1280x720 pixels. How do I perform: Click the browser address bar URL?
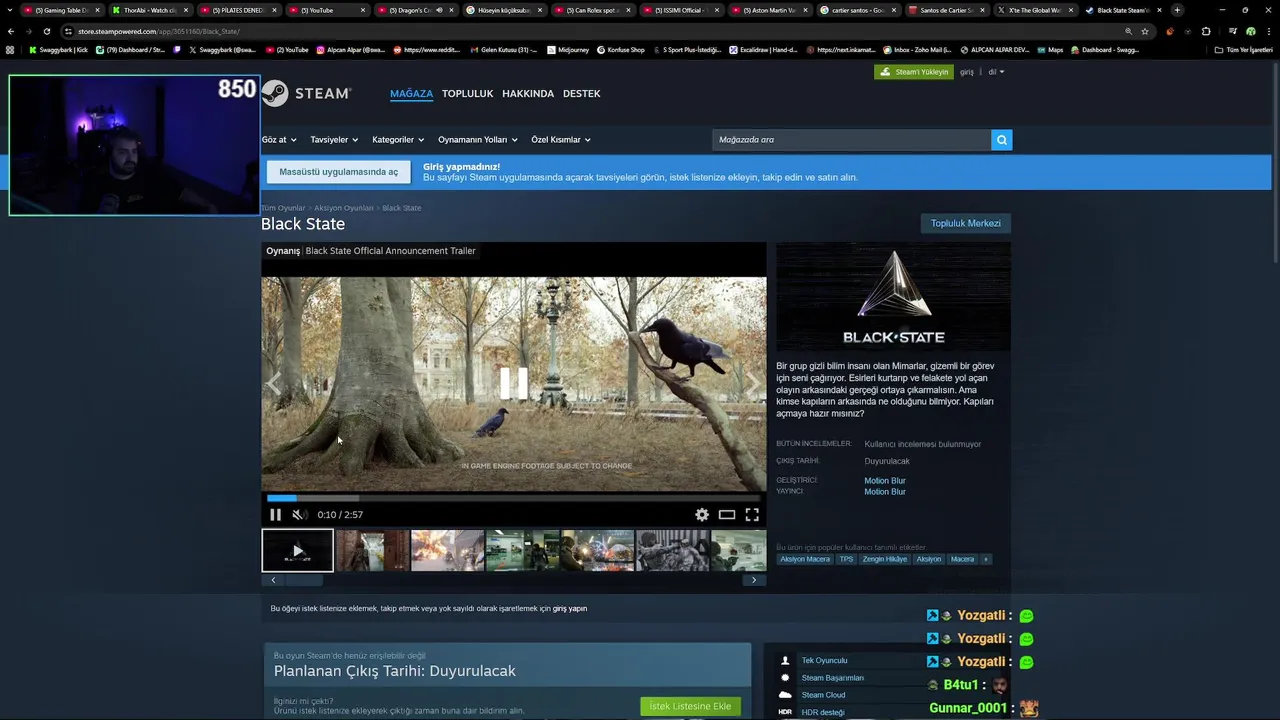[x=158, y=31]
